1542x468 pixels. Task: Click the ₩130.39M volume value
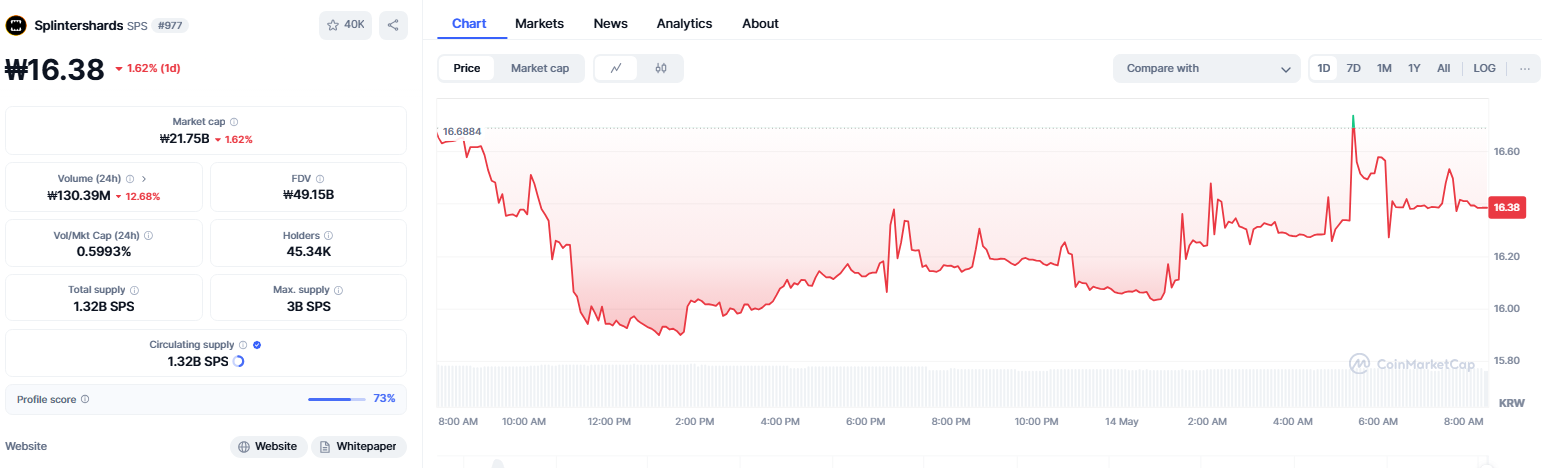[x=79, y=195]
